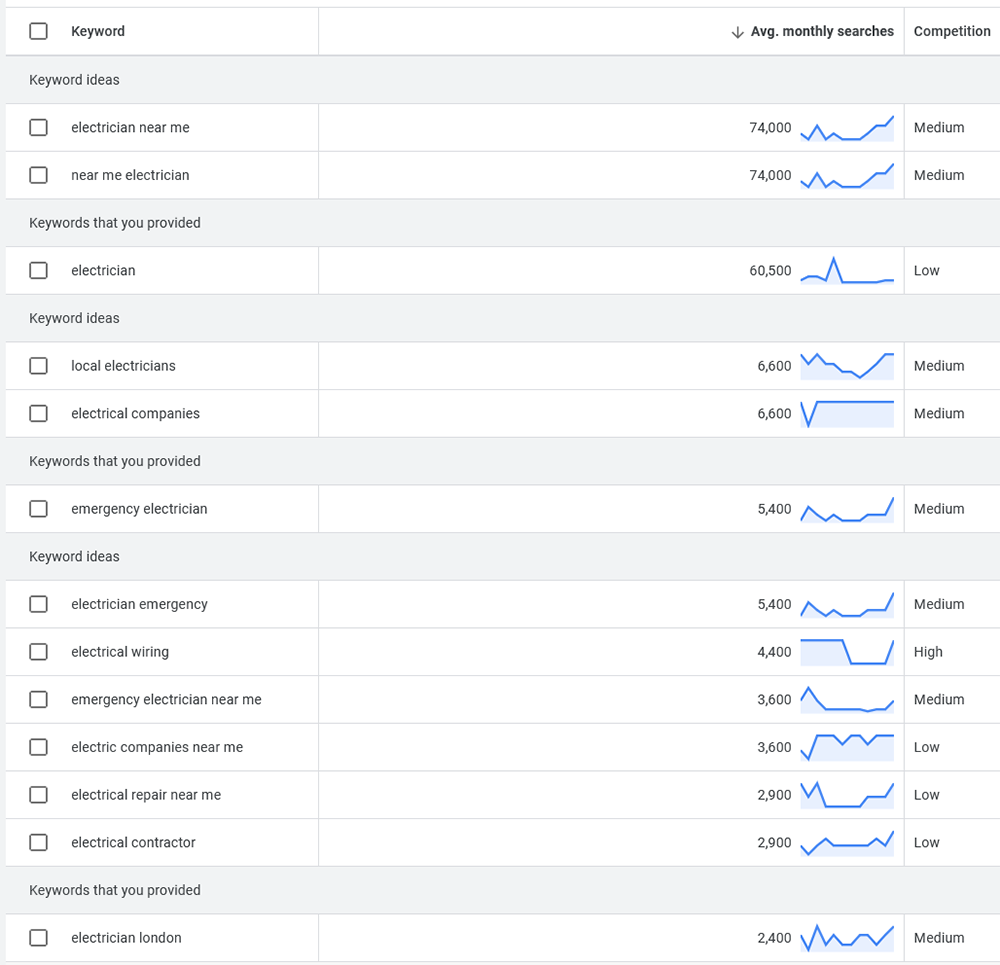Viewport: 1000px width, 965px height.
Task: Toggle the emergency electrician checkbox
Action: 38,508
